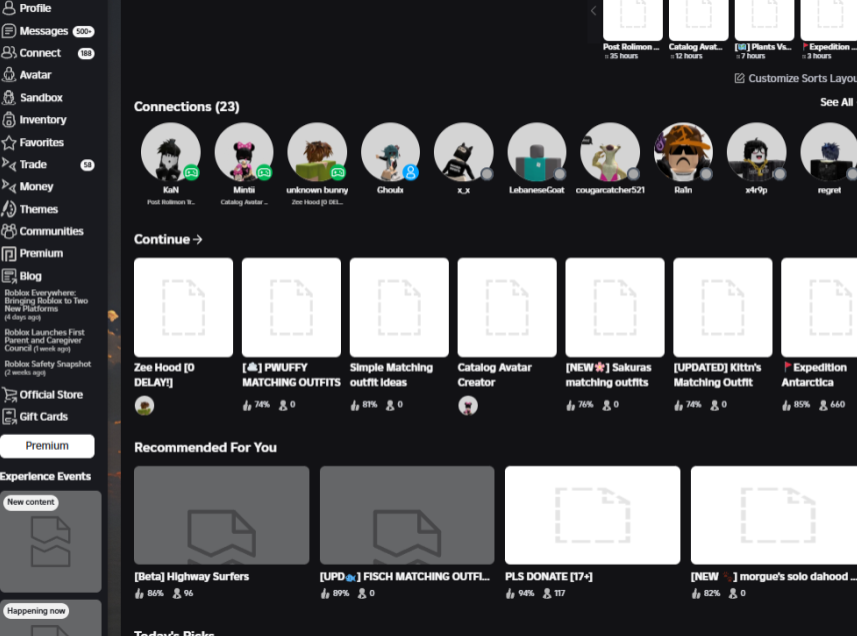The width and height of the screenshot is (857, 636).
Task: Open the Blog sidebar link
Action: (21, 276)
